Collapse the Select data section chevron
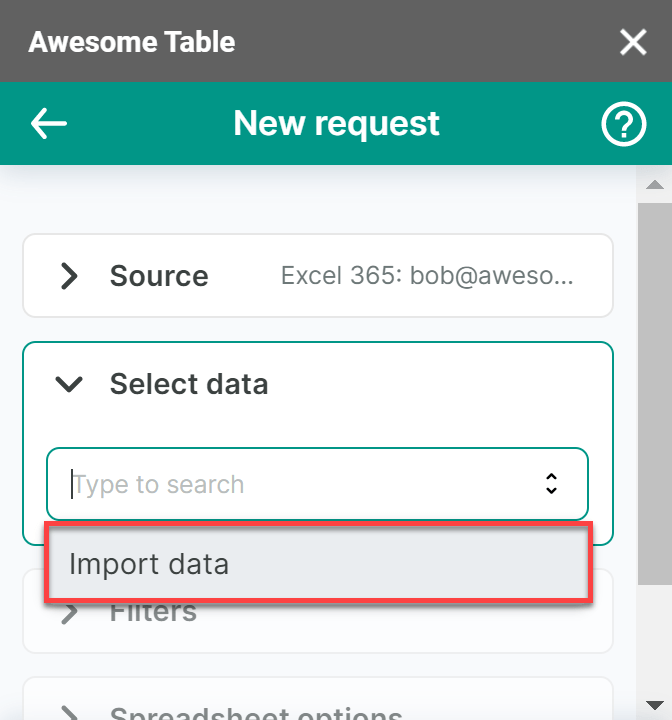This screenshot has height=720, width=672. (69, 384)
